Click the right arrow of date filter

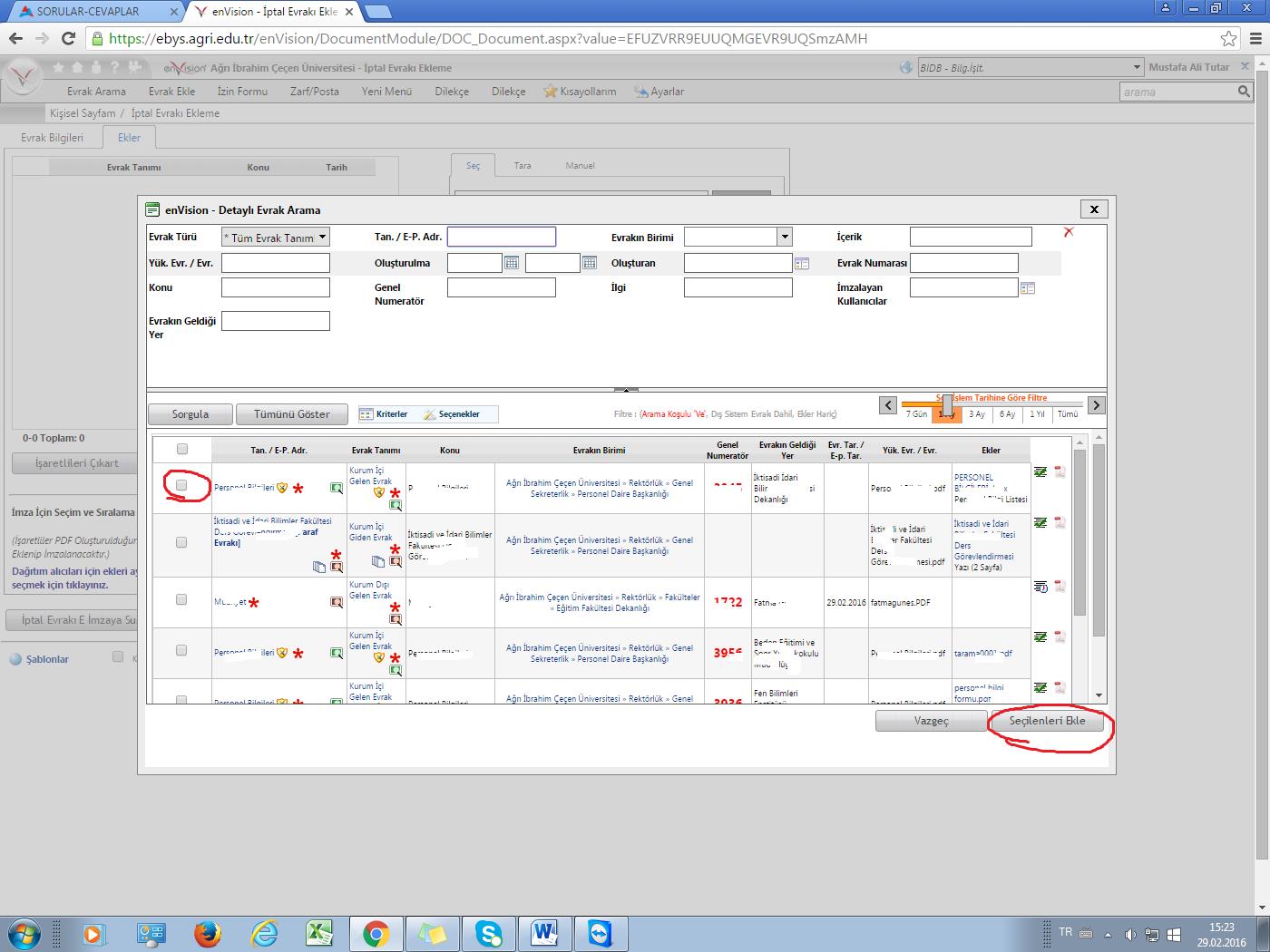click(1096, 405)
